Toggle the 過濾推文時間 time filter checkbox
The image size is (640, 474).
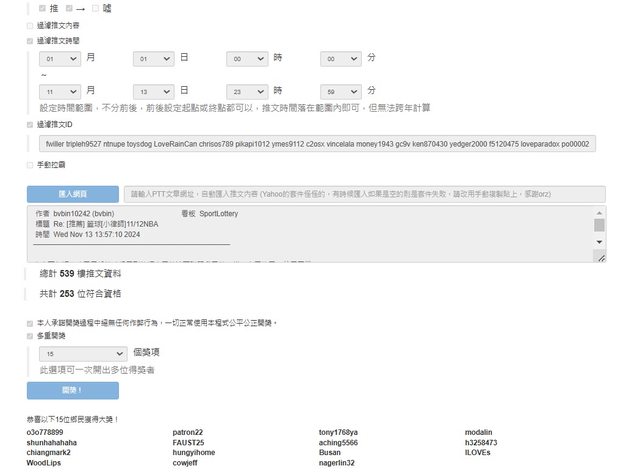tap(30, 41)
